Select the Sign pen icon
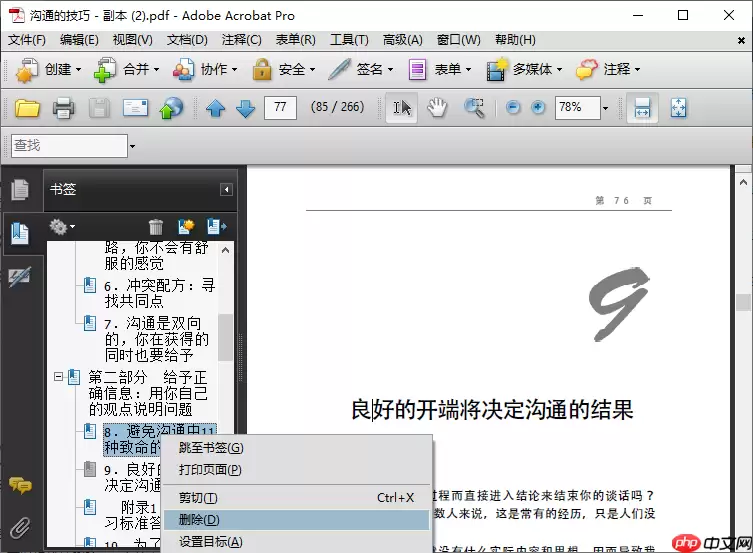This screenshot has height=553, width=753. [x=340, y=70]
